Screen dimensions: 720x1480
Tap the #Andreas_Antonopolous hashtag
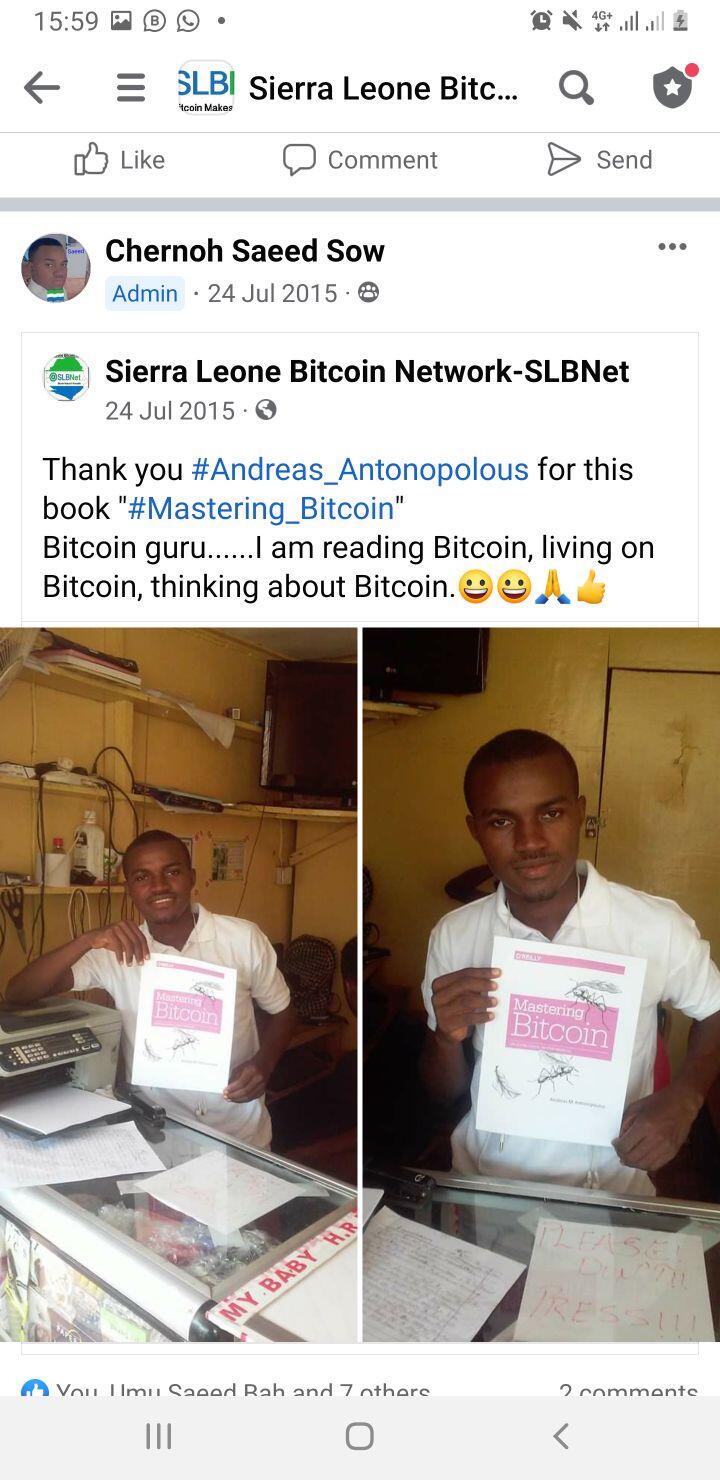tap(360, 469)
